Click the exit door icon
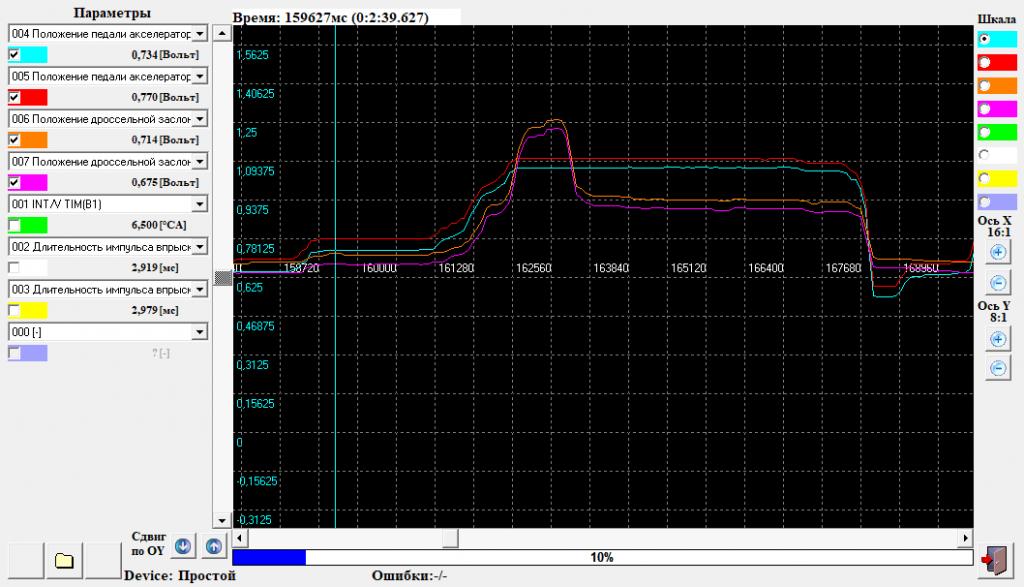Viewport: 1024px width, 587px height. (995, 560)
